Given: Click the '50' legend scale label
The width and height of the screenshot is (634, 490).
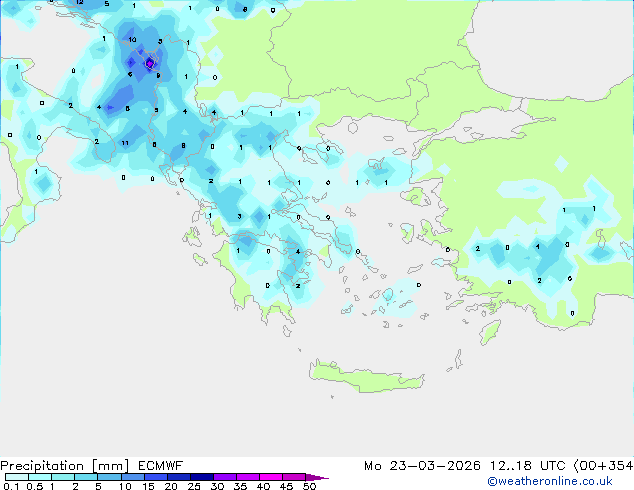Looking at the screenshot, I should [x=309, y=486].
